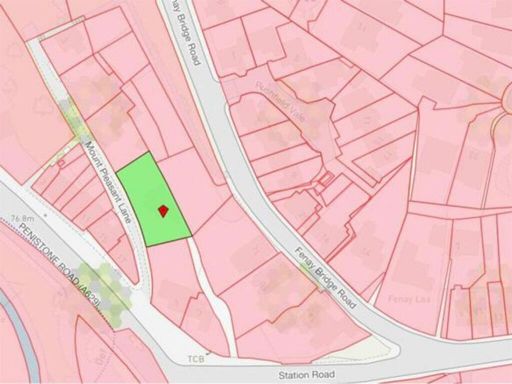
Task: Click the red marker in green plot
Action: [163, 211]
